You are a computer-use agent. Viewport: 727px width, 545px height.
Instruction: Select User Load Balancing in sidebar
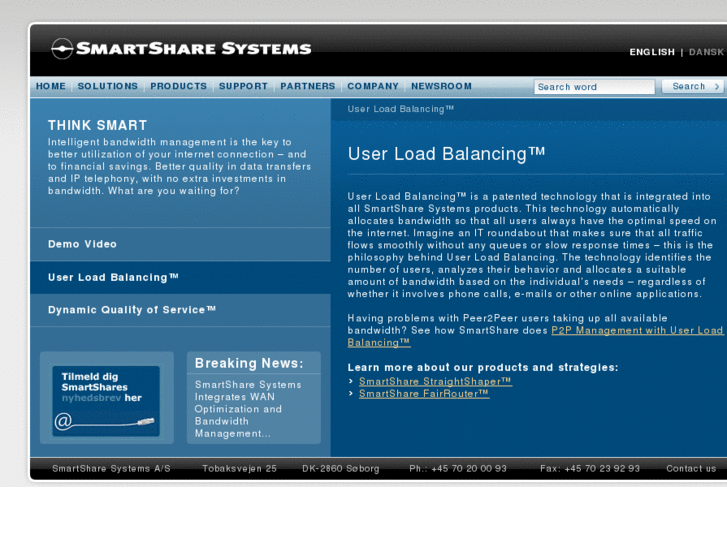[x=180, y=277]
